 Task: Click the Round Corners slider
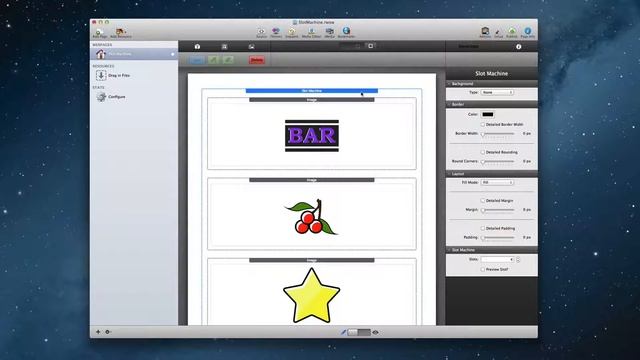coord(498,162)
